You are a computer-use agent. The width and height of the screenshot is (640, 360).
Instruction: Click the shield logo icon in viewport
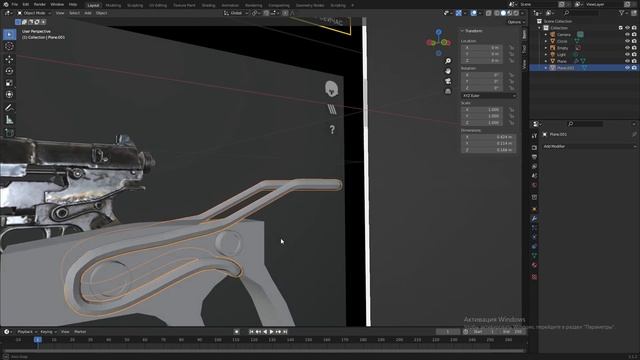(x=331, y=89)
